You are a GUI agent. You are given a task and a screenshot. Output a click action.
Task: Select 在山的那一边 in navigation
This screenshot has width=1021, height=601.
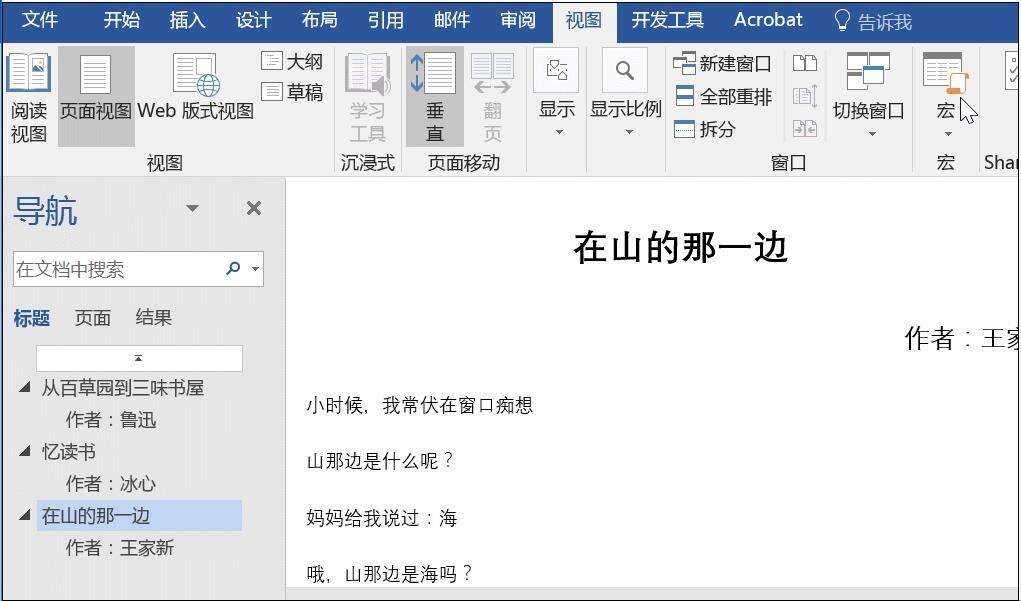pyautogui.click(x=139, y=516)
